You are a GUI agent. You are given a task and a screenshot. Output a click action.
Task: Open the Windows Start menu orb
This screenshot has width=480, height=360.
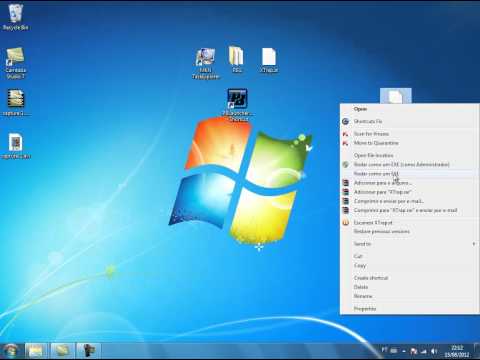(11, 351)
